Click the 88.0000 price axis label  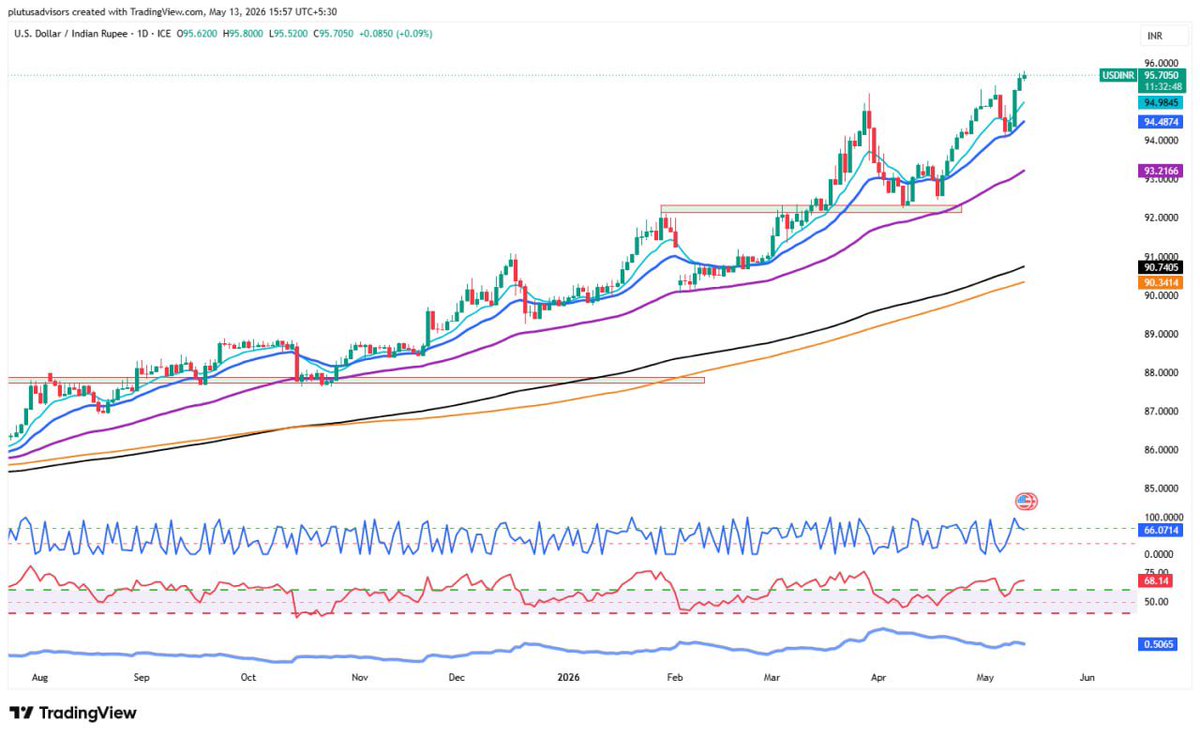(1162, 373)
